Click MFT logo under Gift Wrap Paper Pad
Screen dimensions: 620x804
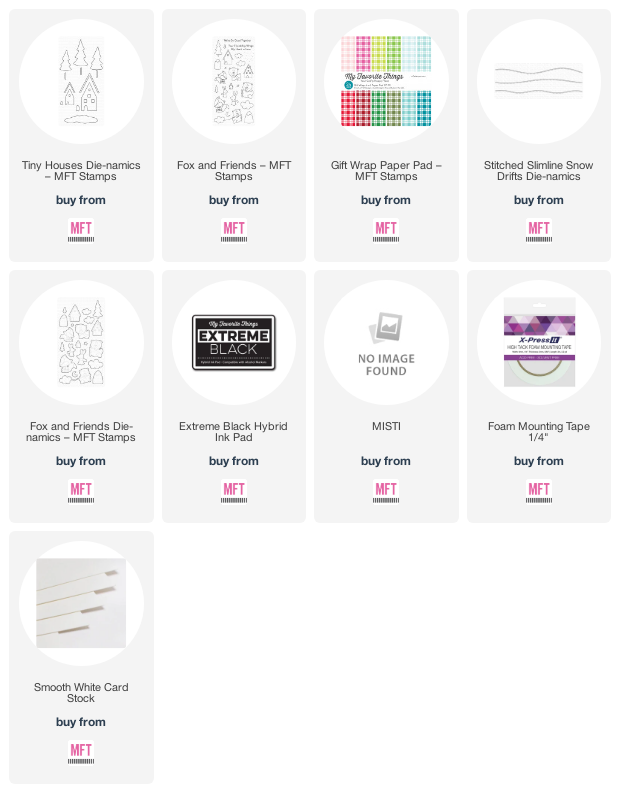click(386, 230)
